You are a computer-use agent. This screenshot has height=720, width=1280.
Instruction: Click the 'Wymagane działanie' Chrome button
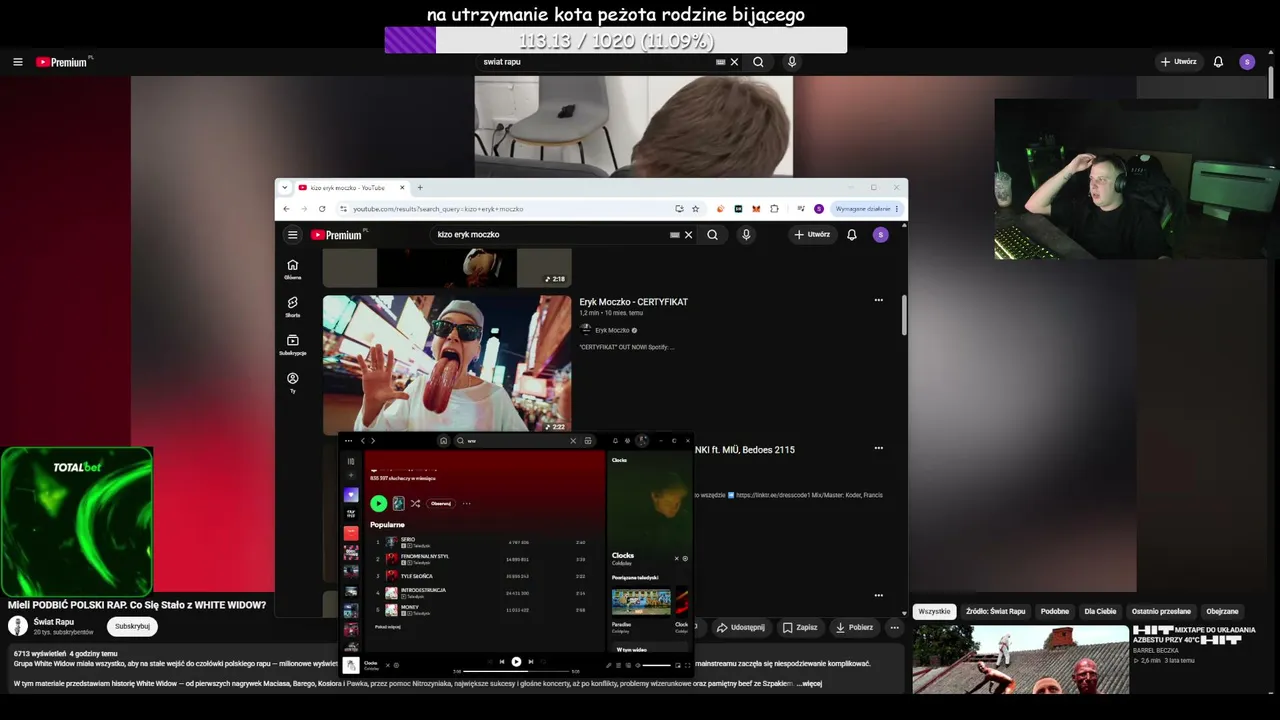(866, 209)
